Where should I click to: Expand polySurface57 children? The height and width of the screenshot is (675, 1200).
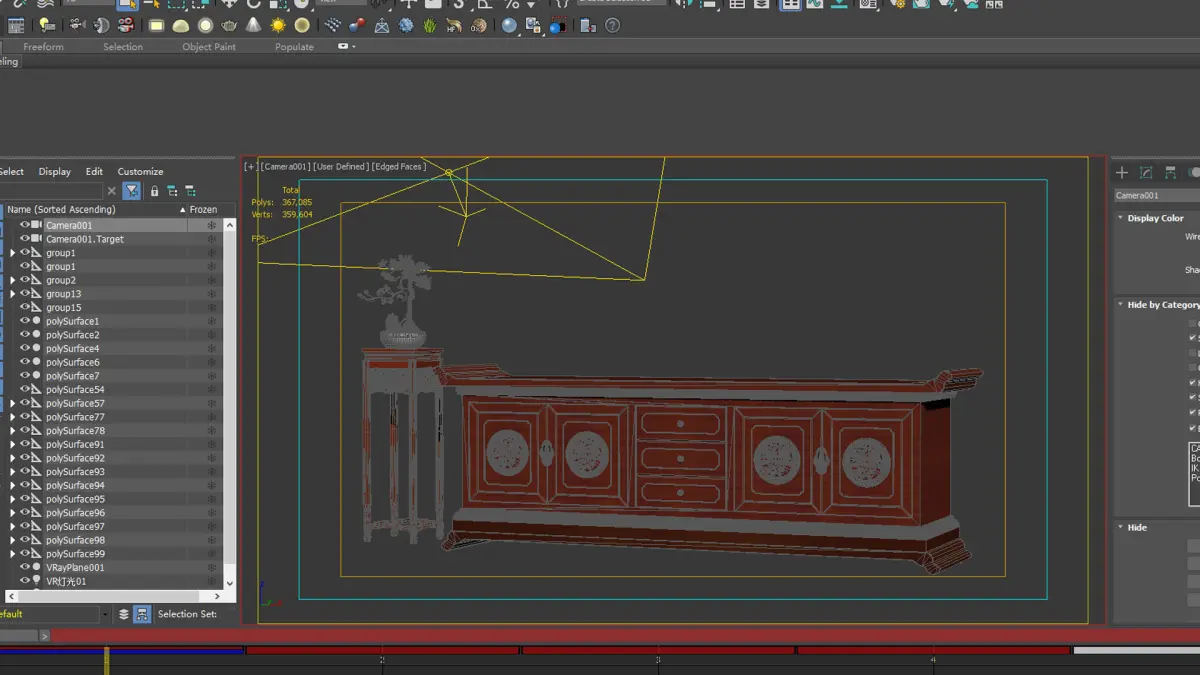point(13,403)
